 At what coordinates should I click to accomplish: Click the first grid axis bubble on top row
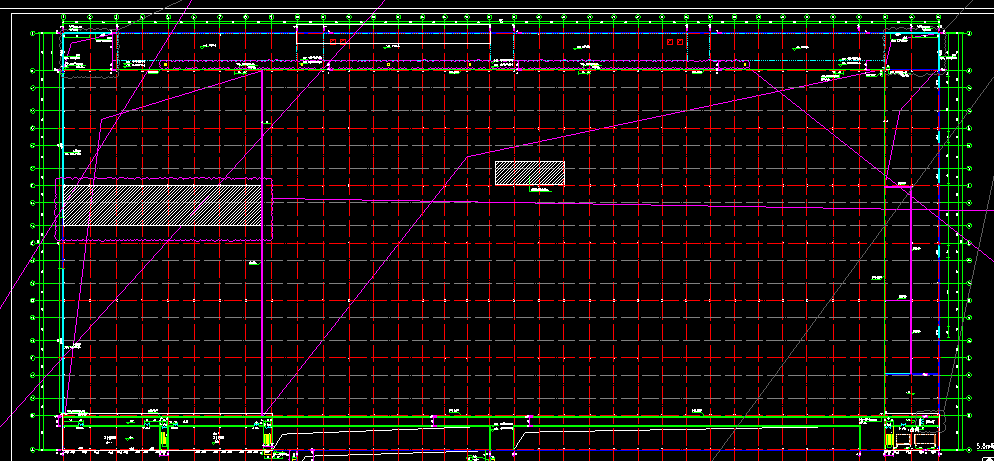point(62,17)
